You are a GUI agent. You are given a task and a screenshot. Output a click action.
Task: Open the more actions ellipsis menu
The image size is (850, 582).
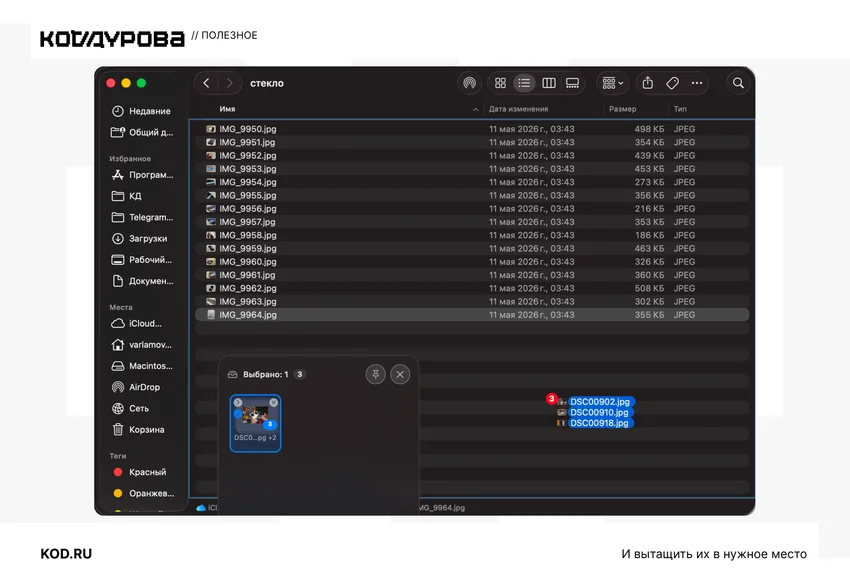[x=697, y=83]
